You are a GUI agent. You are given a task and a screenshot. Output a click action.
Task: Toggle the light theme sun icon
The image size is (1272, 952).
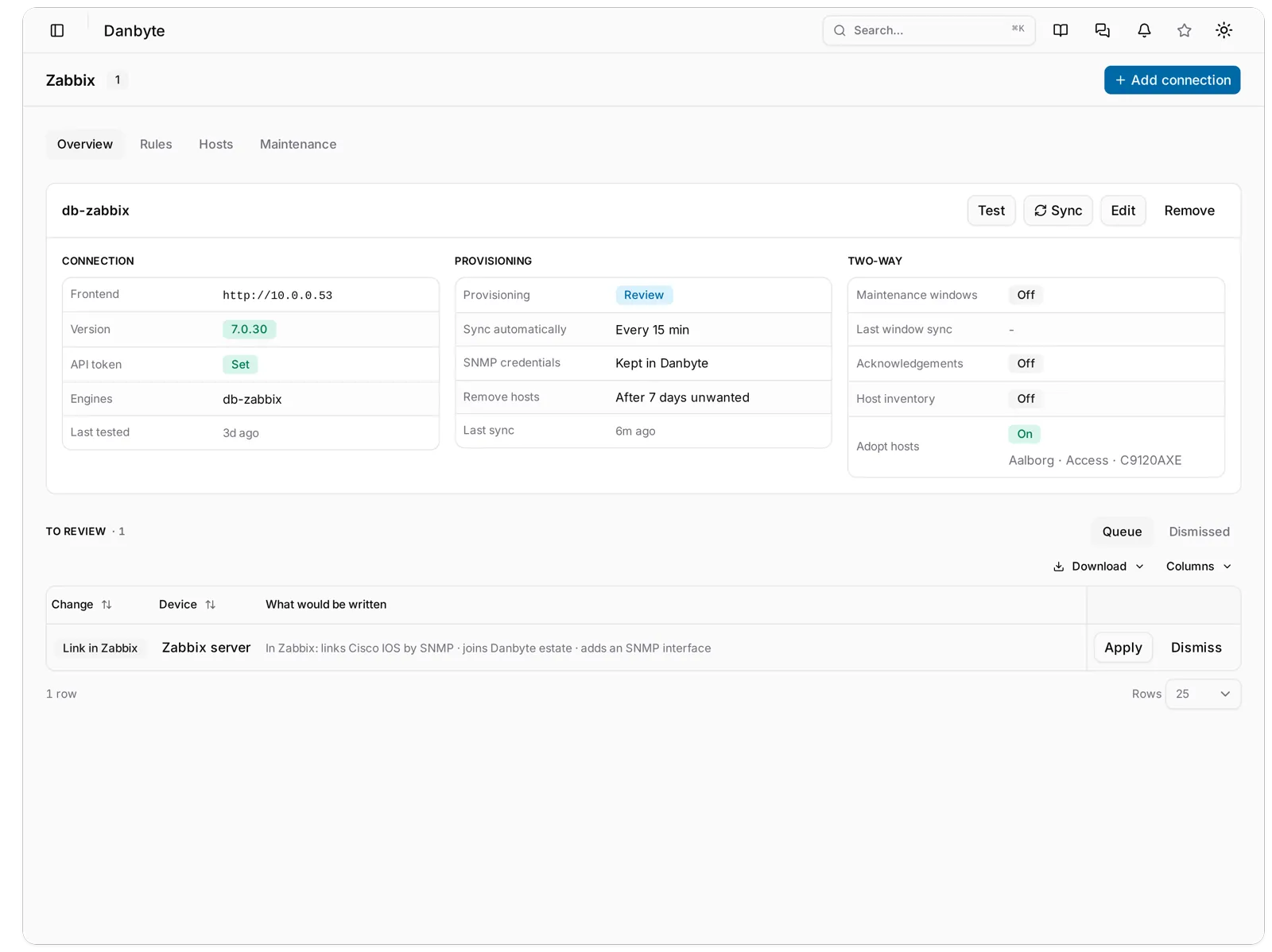pyautogui.click(x=1224, y=30)
